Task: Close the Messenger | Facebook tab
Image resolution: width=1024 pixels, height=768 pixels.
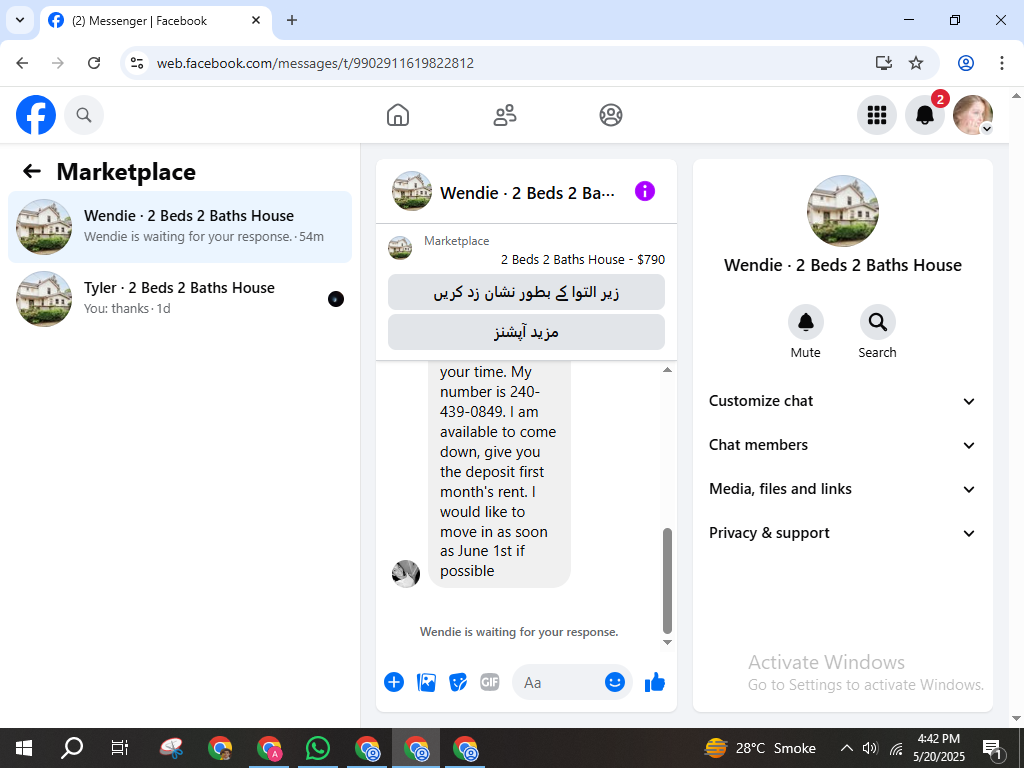Action: pyautogui.click(x=256, y=20)
